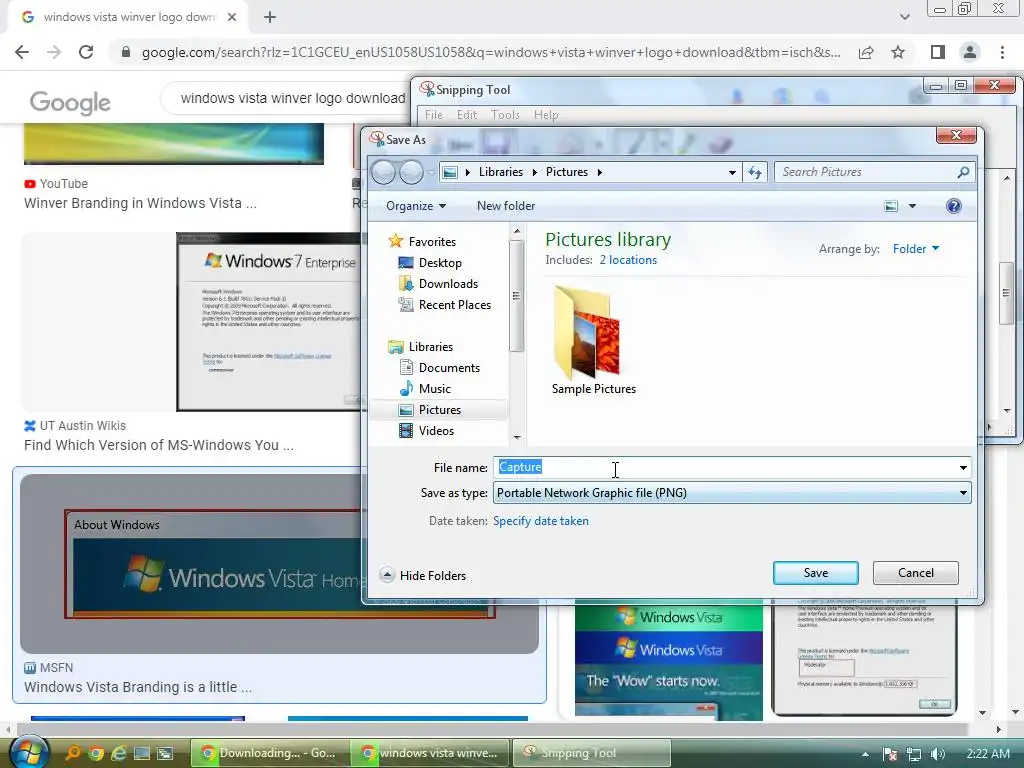
Task: Click the Show desktop quick launch icon
Action: (142, 753)
